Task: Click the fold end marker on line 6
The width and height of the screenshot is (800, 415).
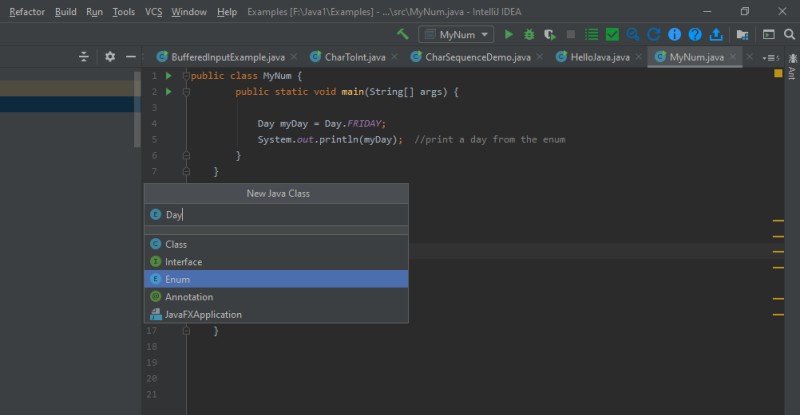Action: click(x=186, y=156)
